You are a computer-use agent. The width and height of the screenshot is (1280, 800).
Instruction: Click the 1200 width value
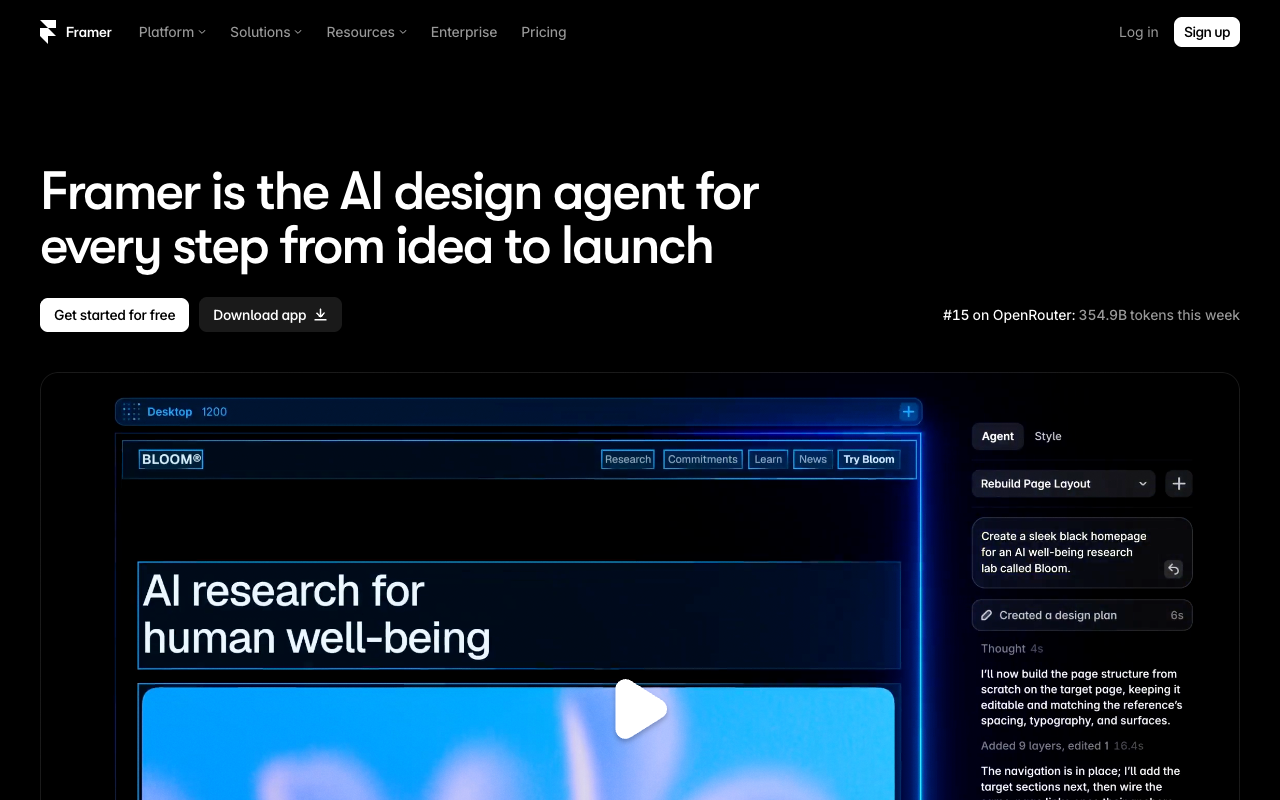pyautogui.click(x=214, y=412)
